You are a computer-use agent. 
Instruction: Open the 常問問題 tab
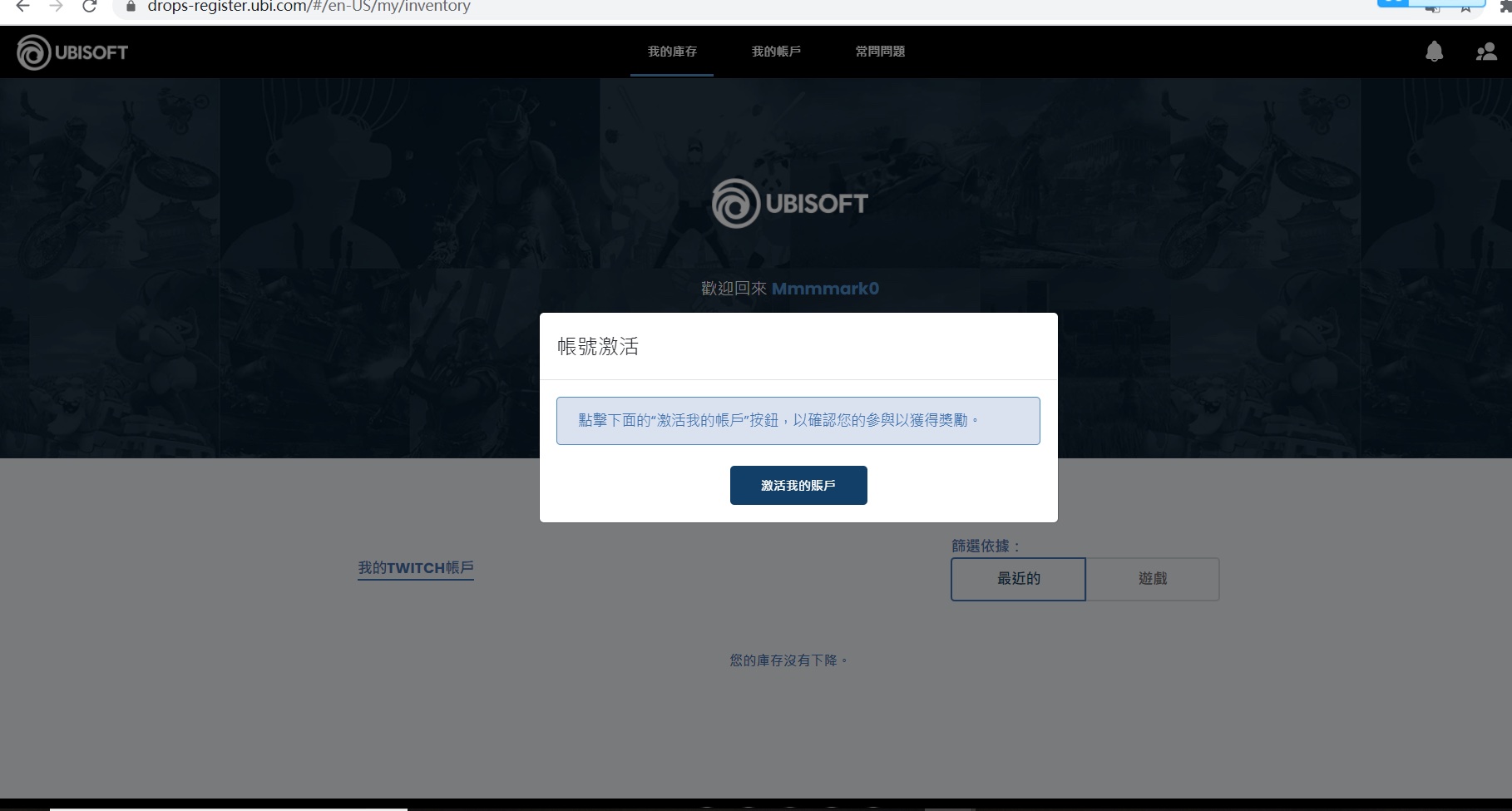click(880, 52)
